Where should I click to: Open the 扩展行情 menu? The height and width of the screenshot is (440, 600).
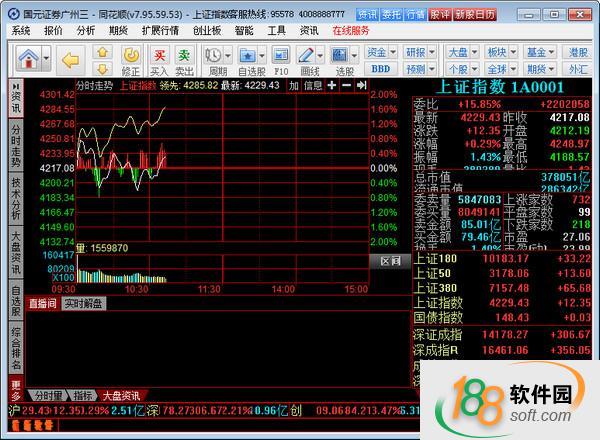pos(160,31)
